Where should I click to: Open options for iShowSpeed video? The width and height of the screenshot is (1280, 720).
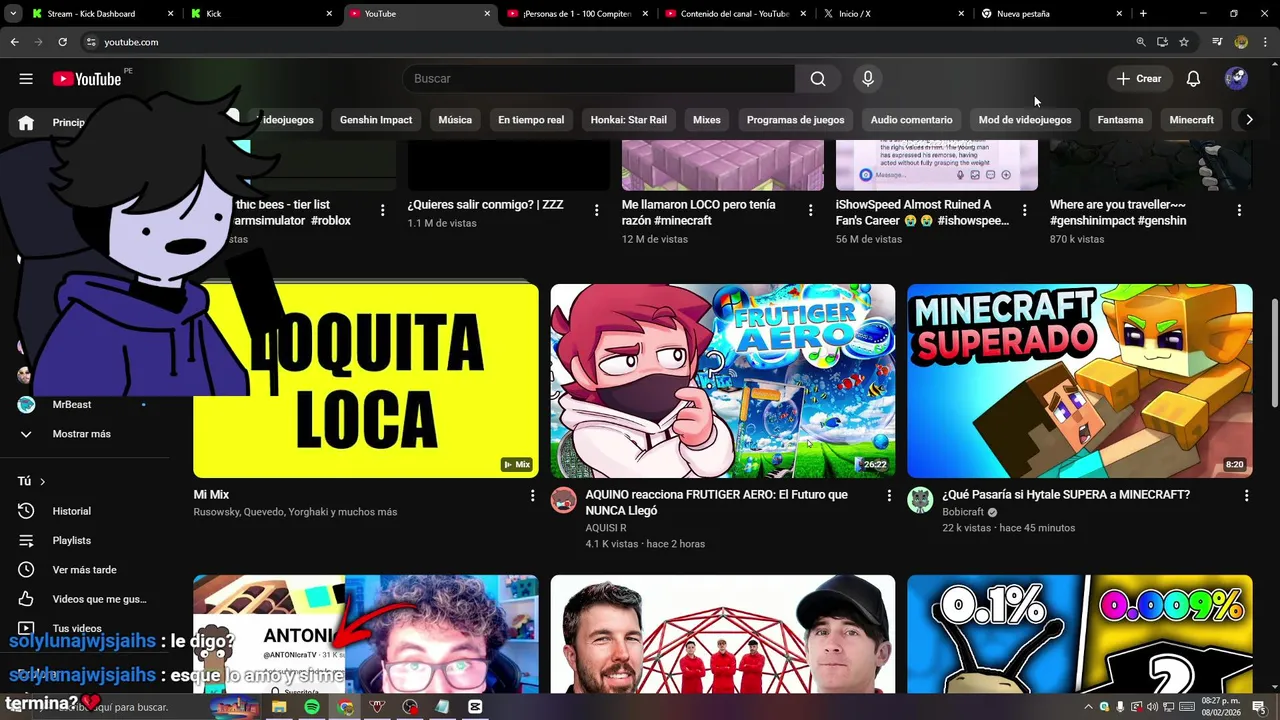[1024, 210]
